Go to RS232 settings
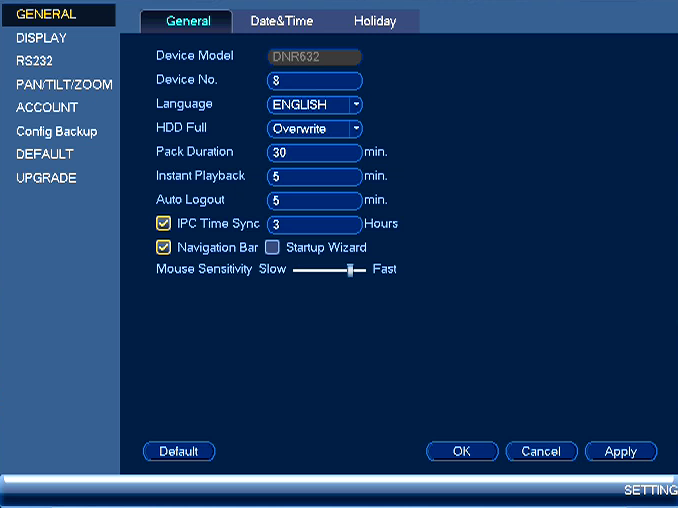 pyautogui.click(x=34, y=61)
